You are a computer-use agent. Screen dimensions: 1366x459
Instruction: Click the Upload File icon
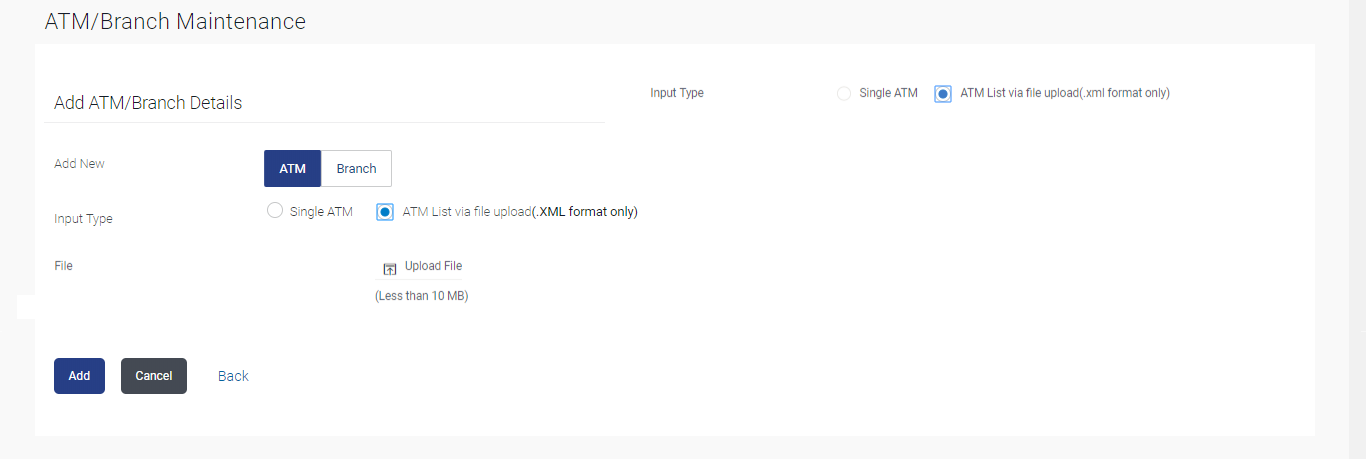tap(390, 269)
